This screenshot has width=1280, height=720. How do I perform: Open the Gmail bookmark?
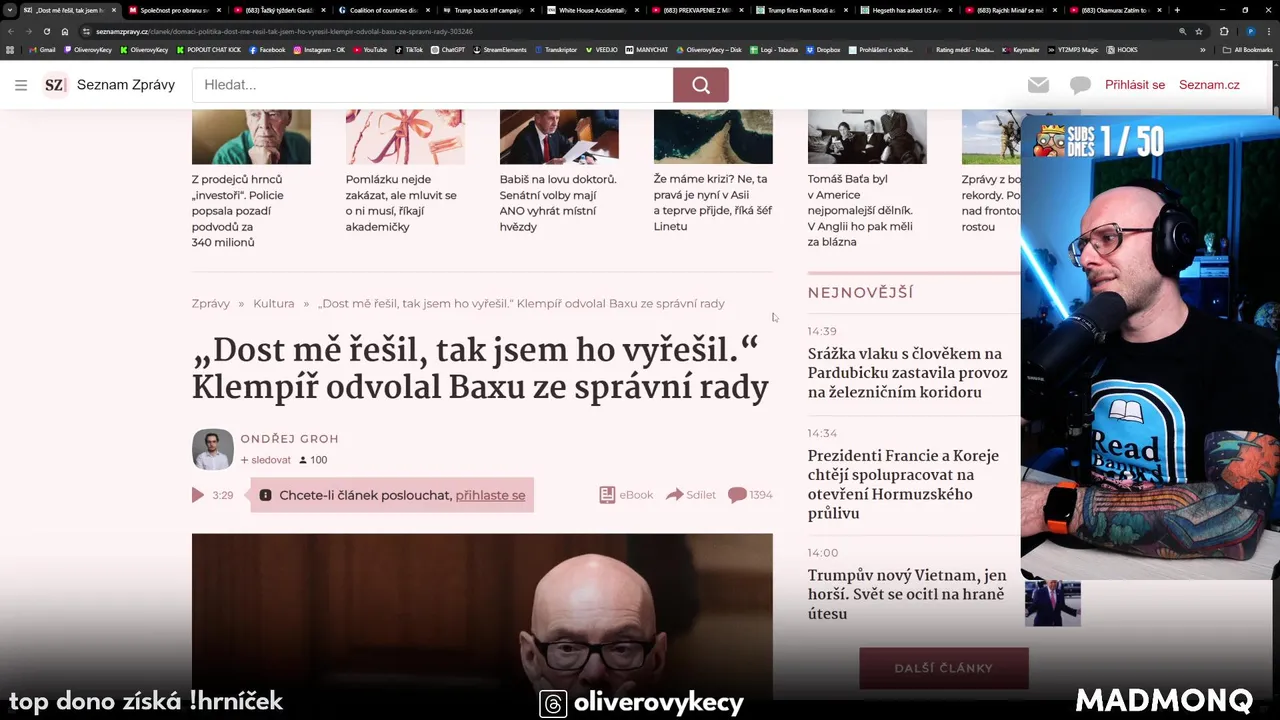[43, 50]
